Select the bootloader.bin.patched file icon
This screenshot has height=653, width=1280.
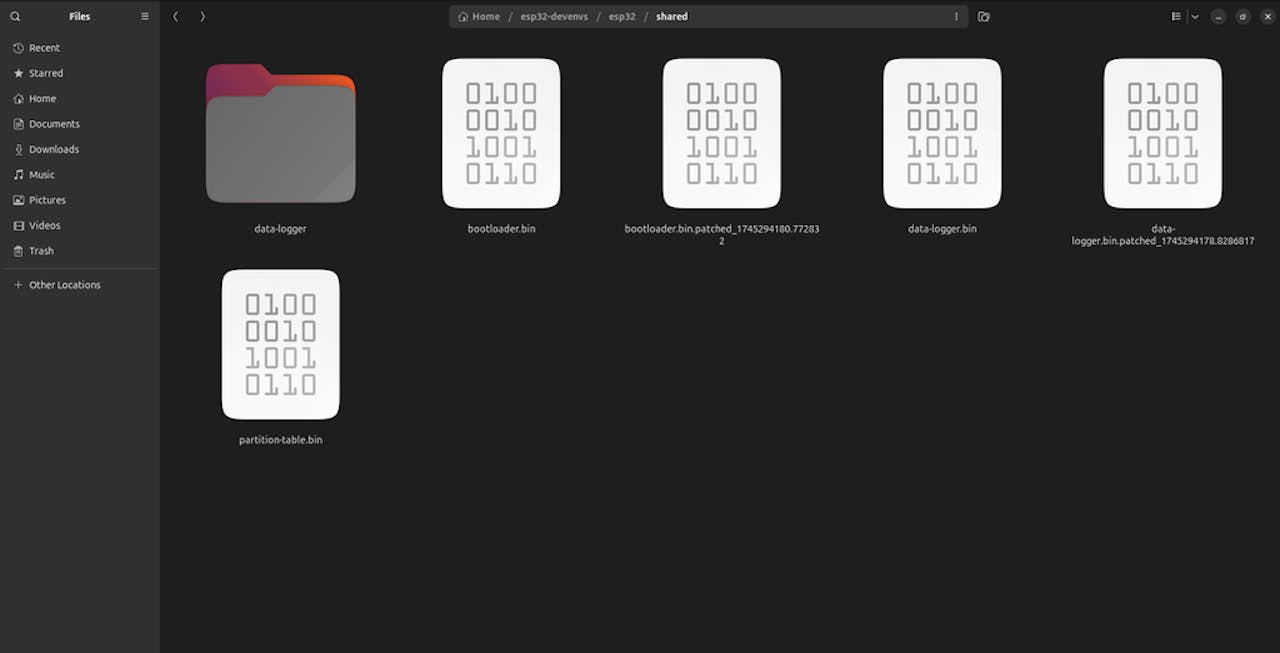click(x=722, y=133)
